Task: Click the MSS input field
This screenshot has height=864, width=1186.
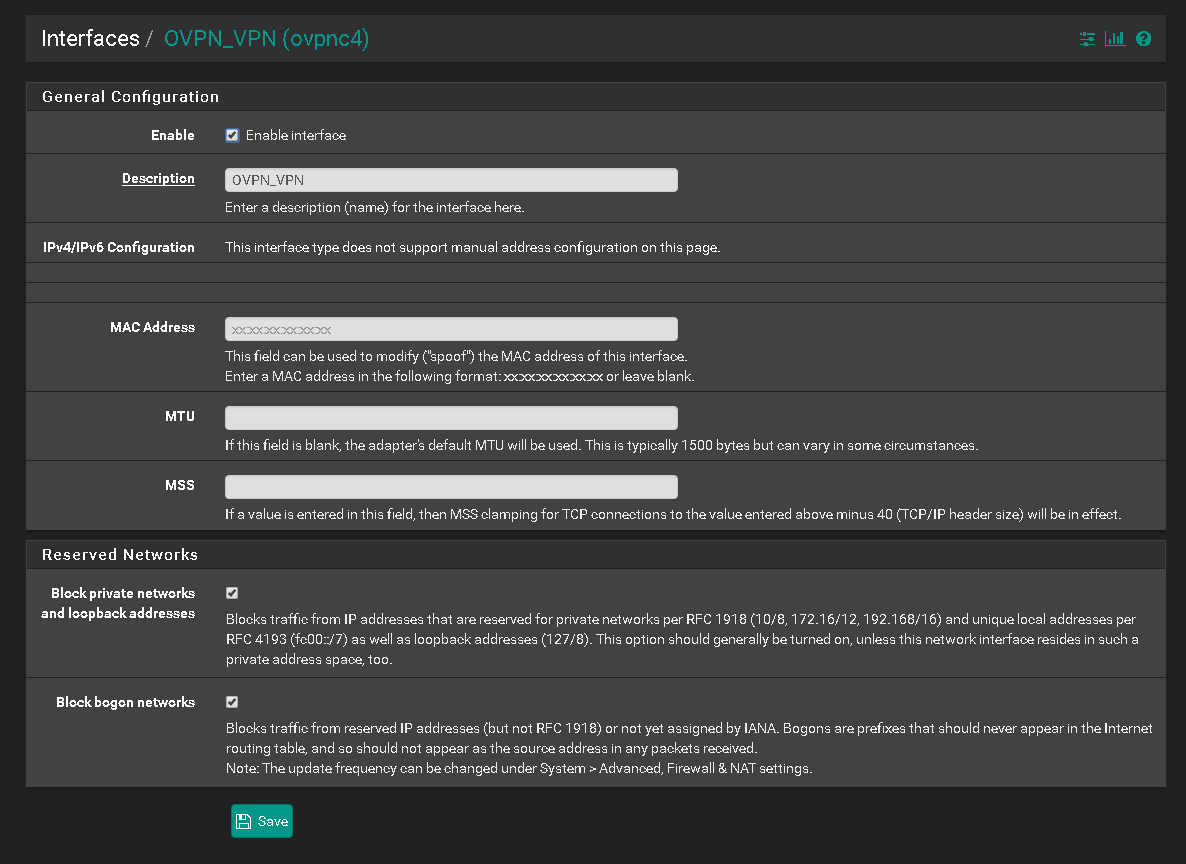Action: pyautogui.click(x=451, y=487)
